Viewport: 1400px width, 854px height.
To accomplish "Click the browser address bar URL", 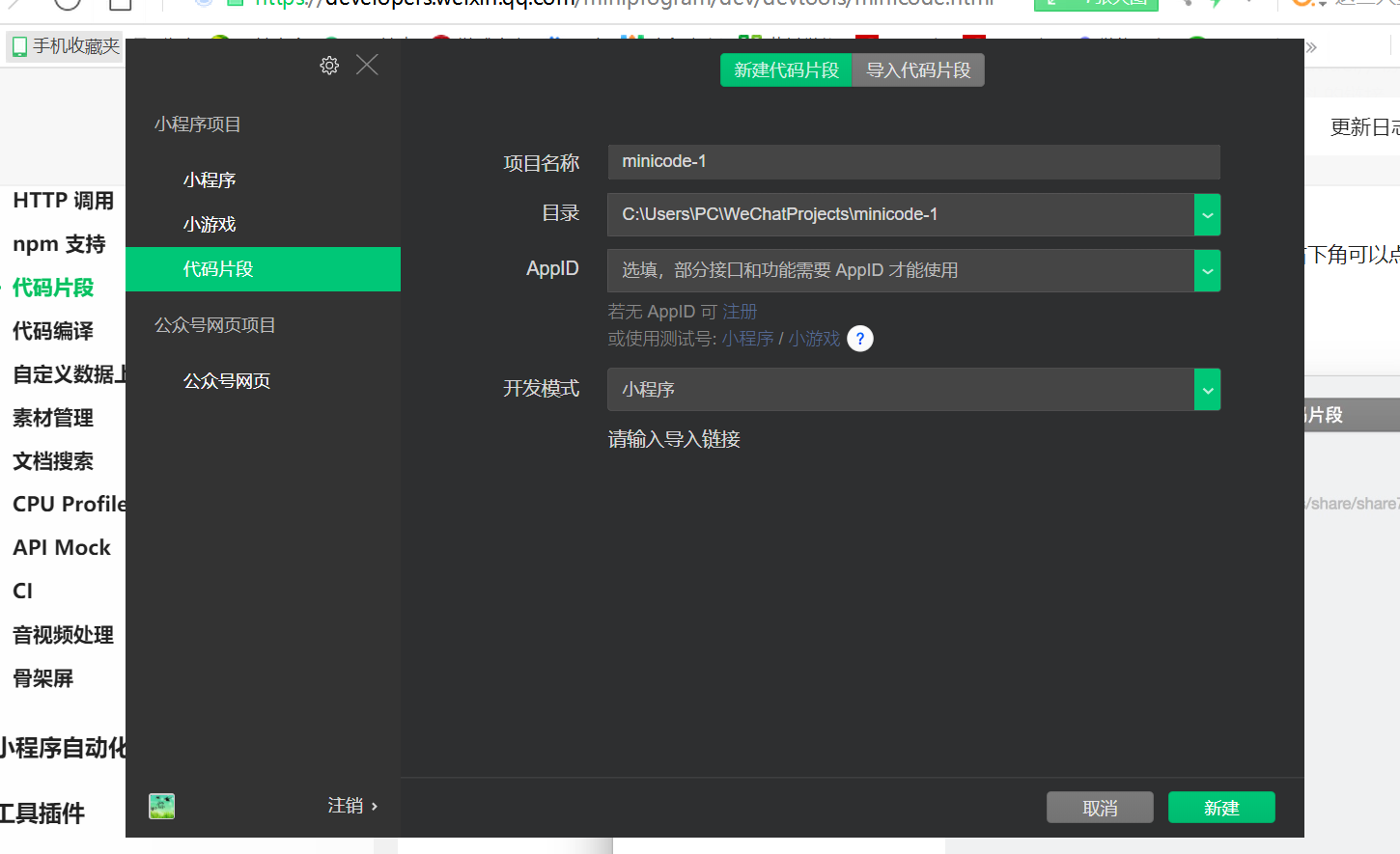I will pyautogui.click(x=624, y=3).
